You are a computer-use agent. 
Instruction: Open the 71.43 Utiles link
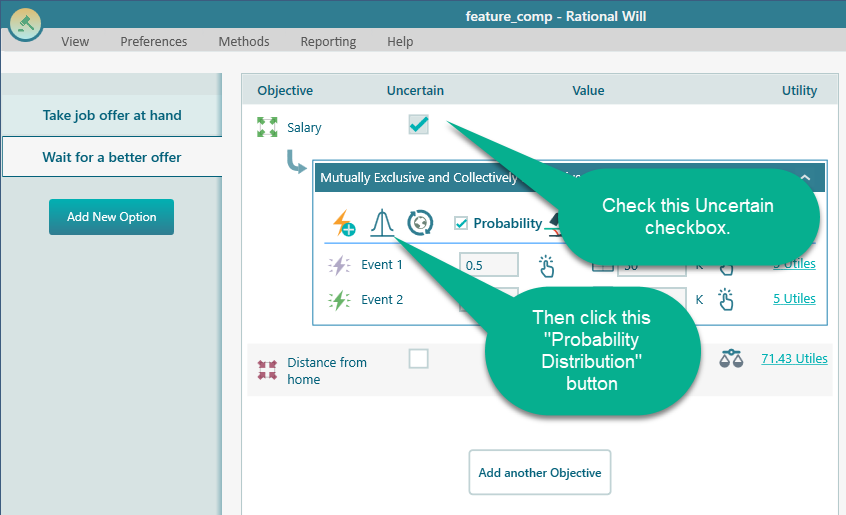[x=794, y=358]
